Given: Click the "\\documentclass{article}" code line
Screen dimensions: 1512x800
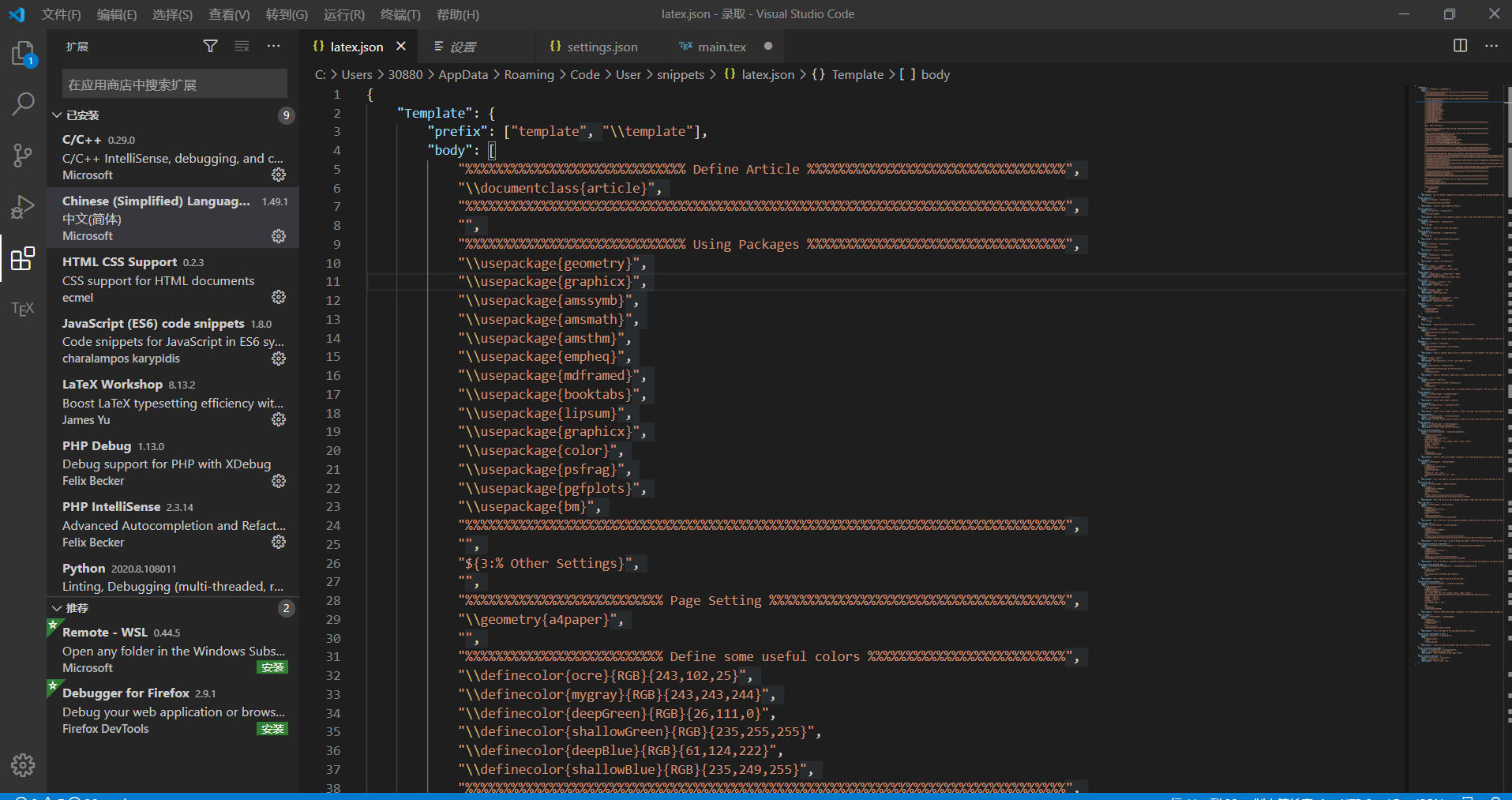Looking at the screenshot, I should (559, 188).
